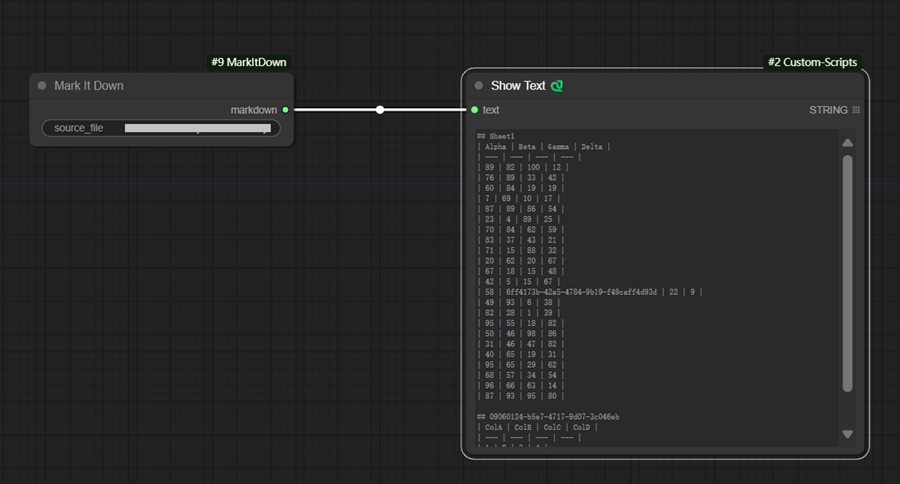Click the text input slot dot on Show Text
The height and width of the screenshot is (484, 900).
[475, 110]
